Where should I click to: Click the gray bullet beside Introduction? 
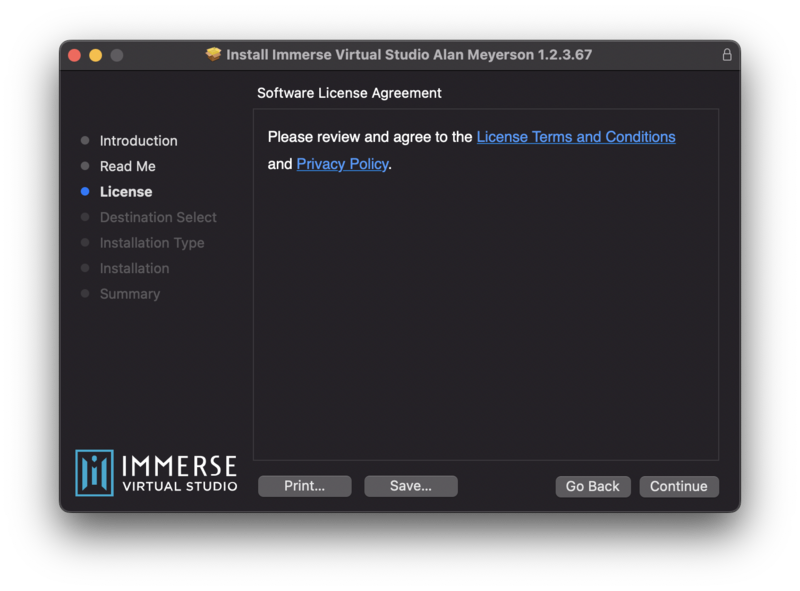[85, 140]
